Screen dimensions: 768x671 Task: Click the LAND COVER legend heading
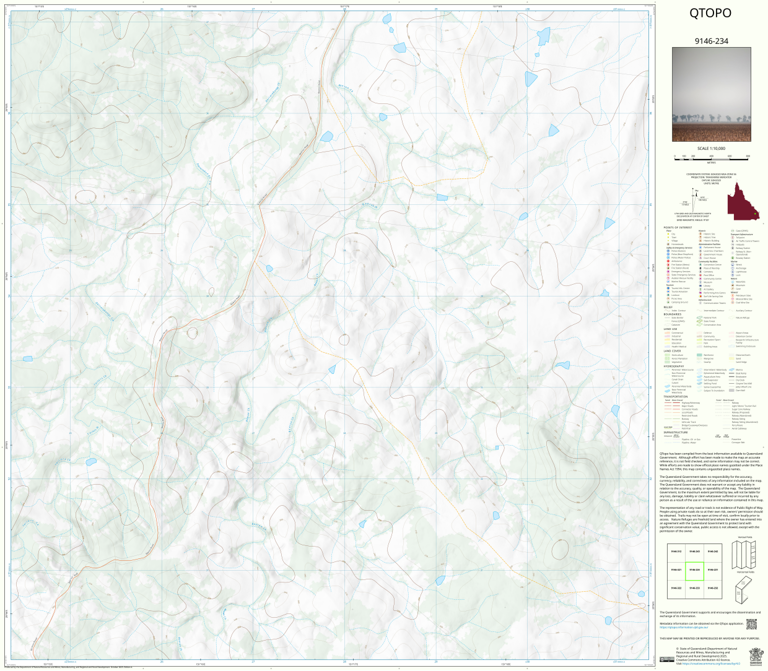tap(672, 351)
